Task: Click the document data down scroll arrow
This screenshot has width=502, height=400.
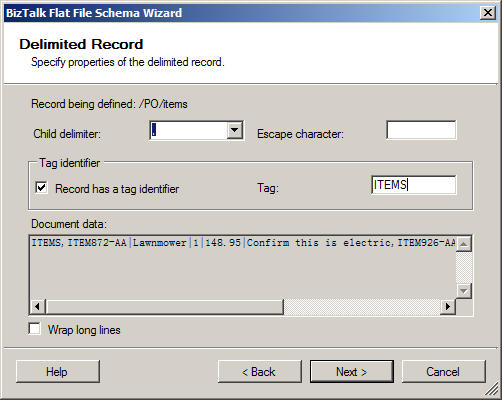Action: (x=463, y=291)
